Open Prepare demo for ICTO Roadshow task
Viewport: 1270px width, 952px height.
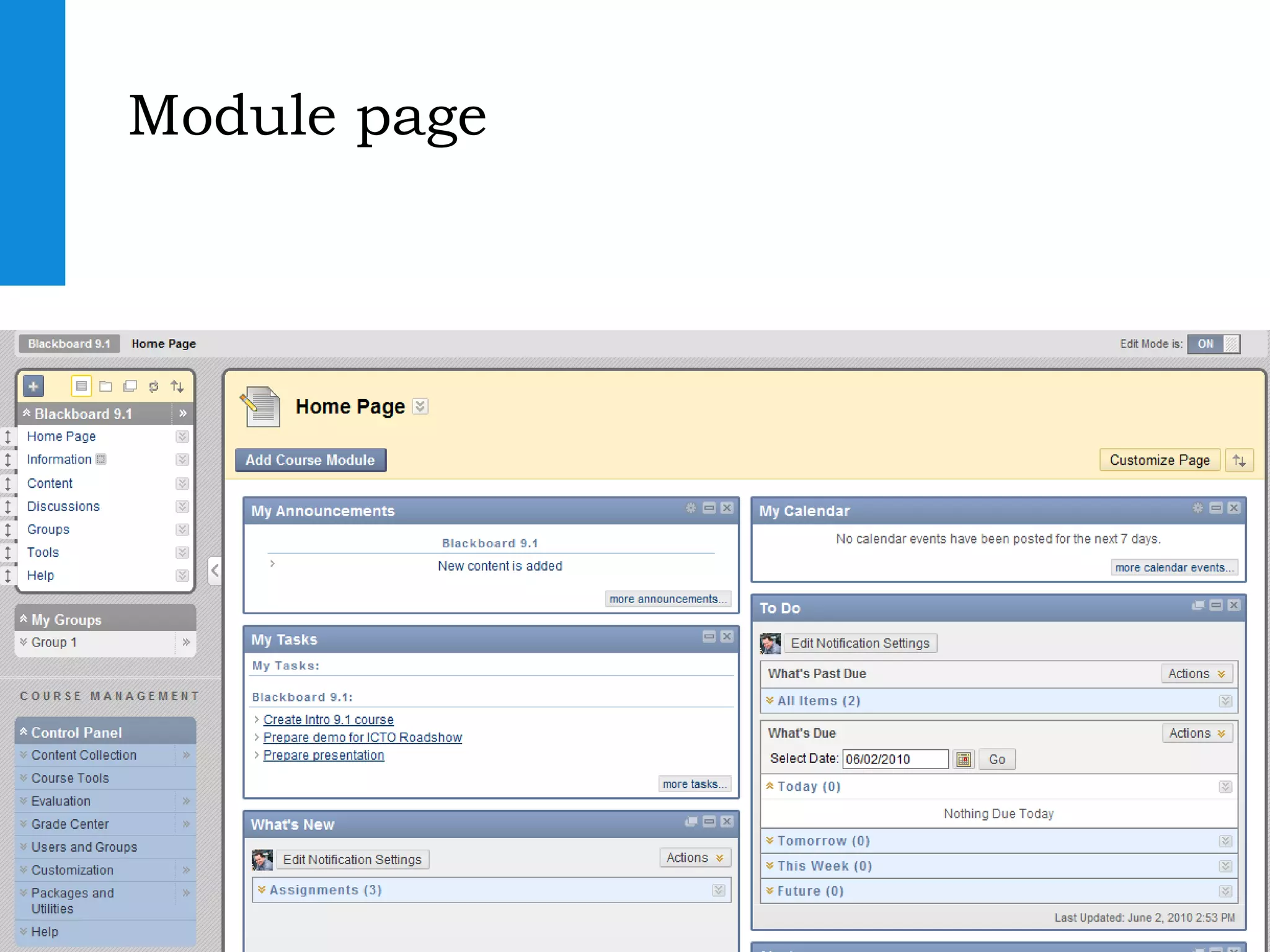point(363,738)
